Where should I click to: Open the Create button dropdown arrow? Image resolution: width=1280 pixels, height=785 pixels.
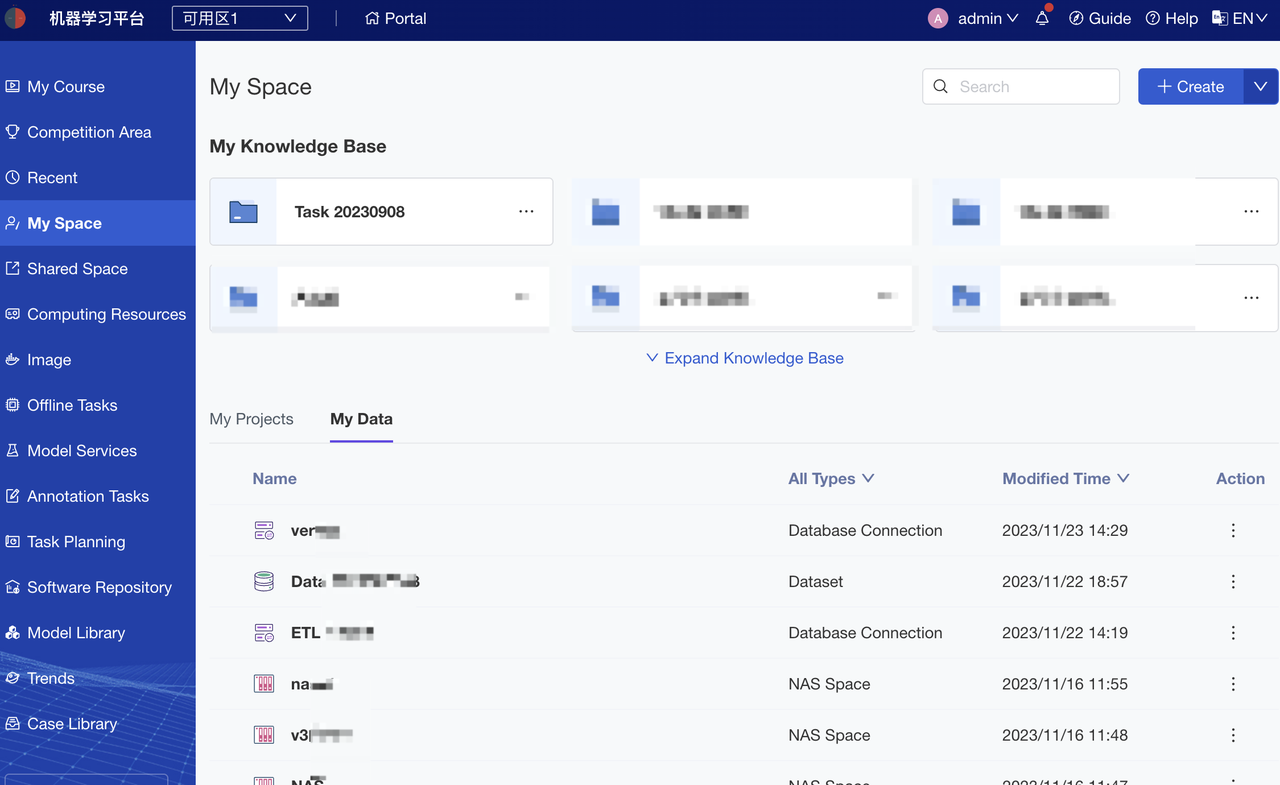coord(1260,87)
